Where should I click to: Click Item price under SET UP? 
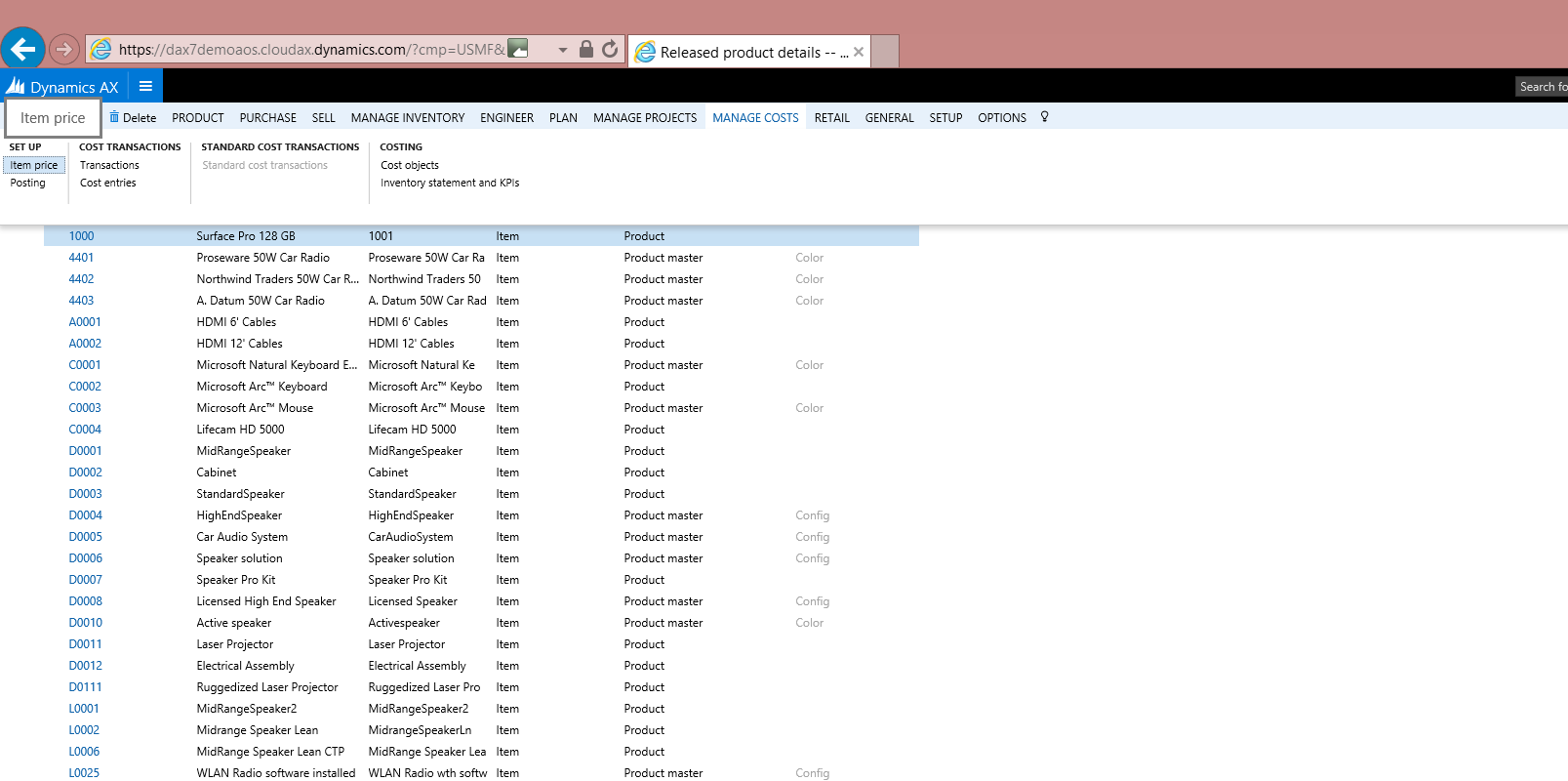click(x=34, y=165)
